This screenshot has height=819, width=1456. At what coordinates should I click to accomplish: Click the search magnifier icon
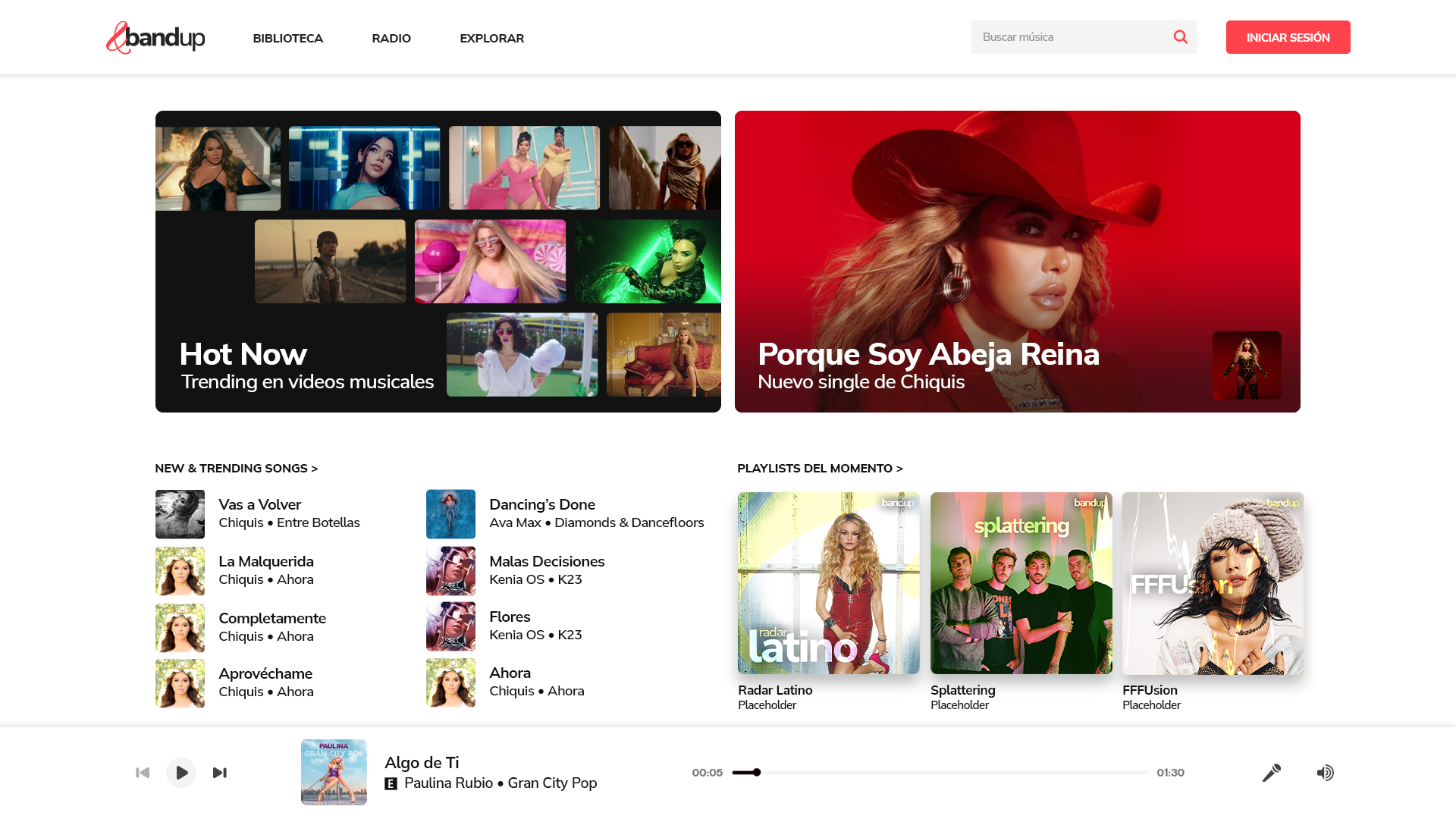pyautogui.click(x=1180, y=37)
